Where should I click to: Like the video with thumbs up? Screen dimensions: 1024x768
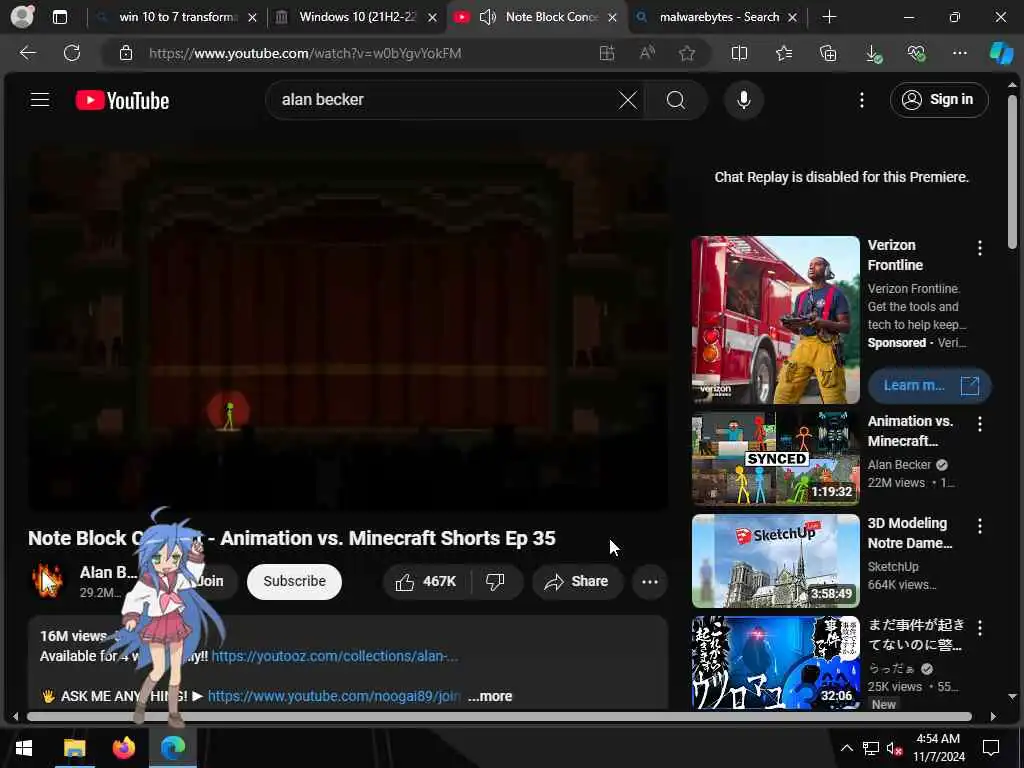(426, 581)
